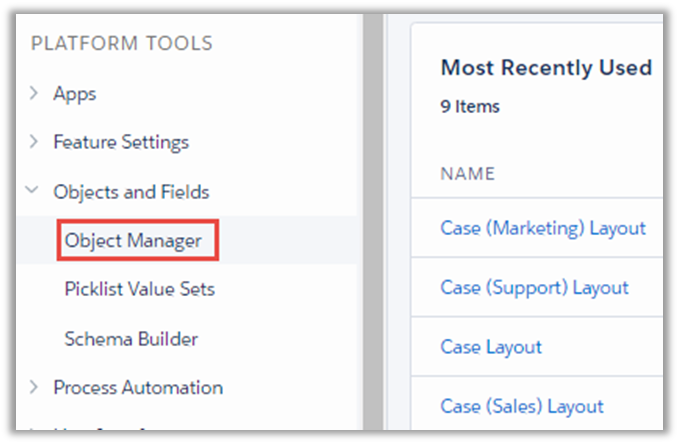
Task: Open Picklist Value Sets
Action: 139,289
